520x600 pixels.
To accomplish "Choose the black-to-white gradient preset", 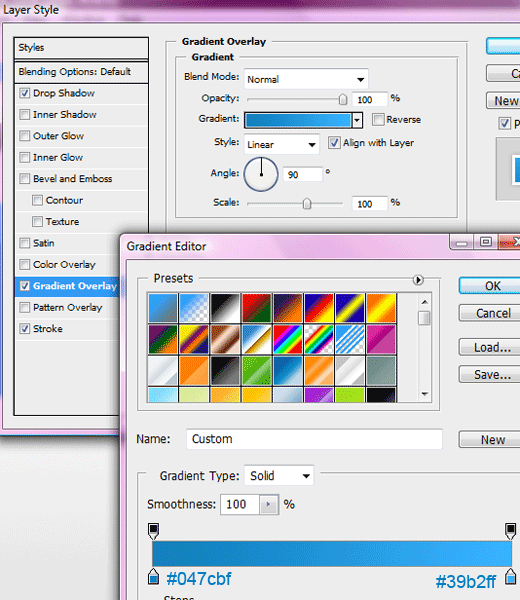I will [x=225, y=308].
